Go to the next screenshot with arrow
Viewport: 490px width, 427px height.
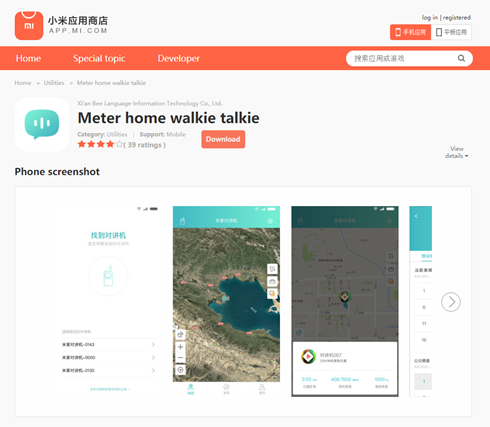[451, 302]
